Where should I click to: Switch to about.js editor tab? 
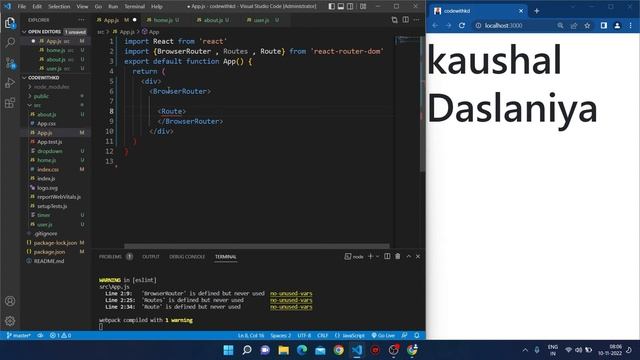tap(213, 20)
